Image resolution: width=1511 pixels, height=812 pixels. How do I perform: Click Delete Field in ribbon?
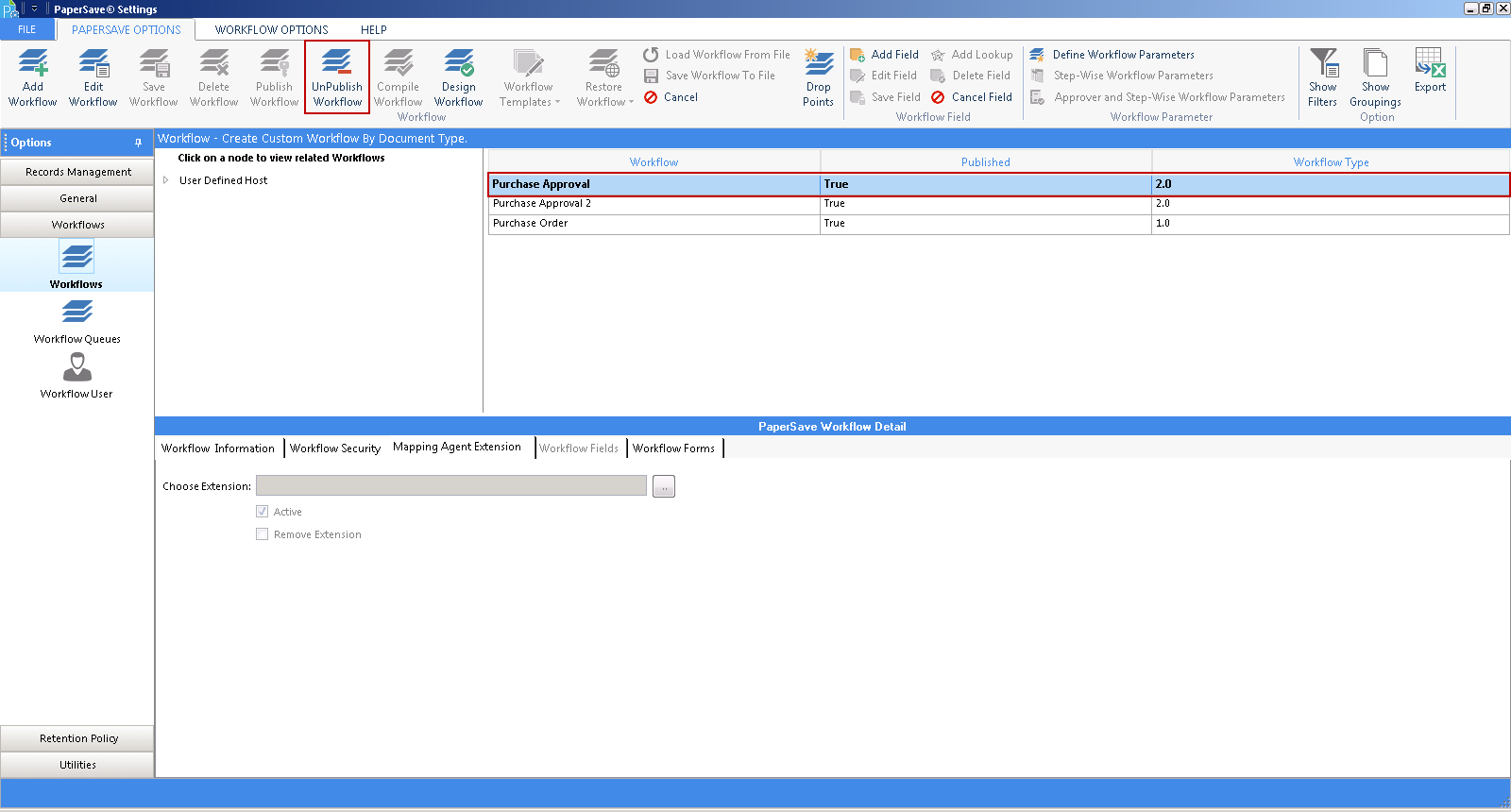pos(970,76)
